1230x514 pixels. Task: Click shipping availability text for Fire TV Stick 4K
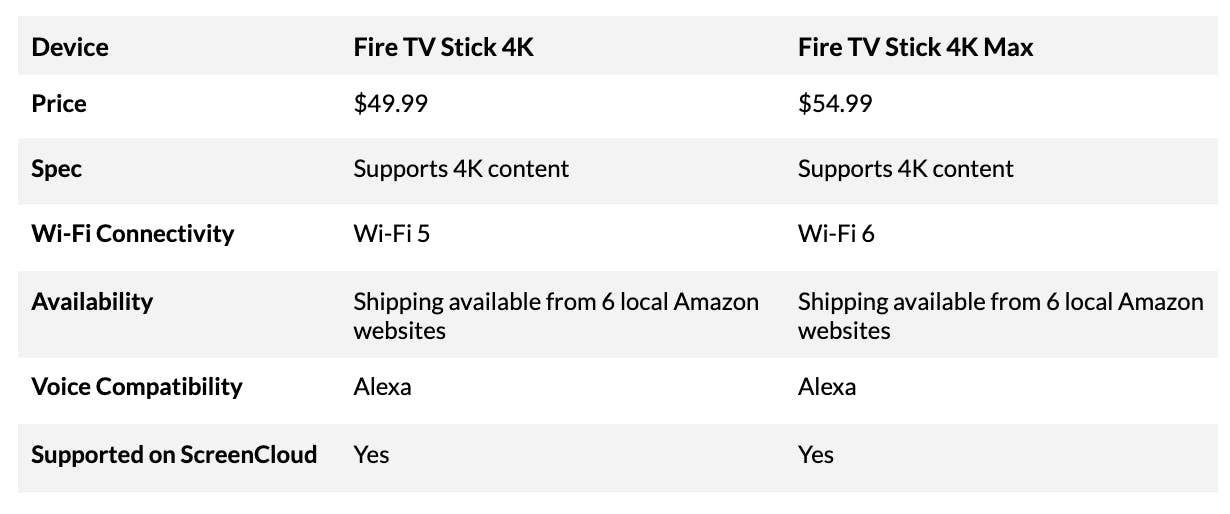[556, 315]
